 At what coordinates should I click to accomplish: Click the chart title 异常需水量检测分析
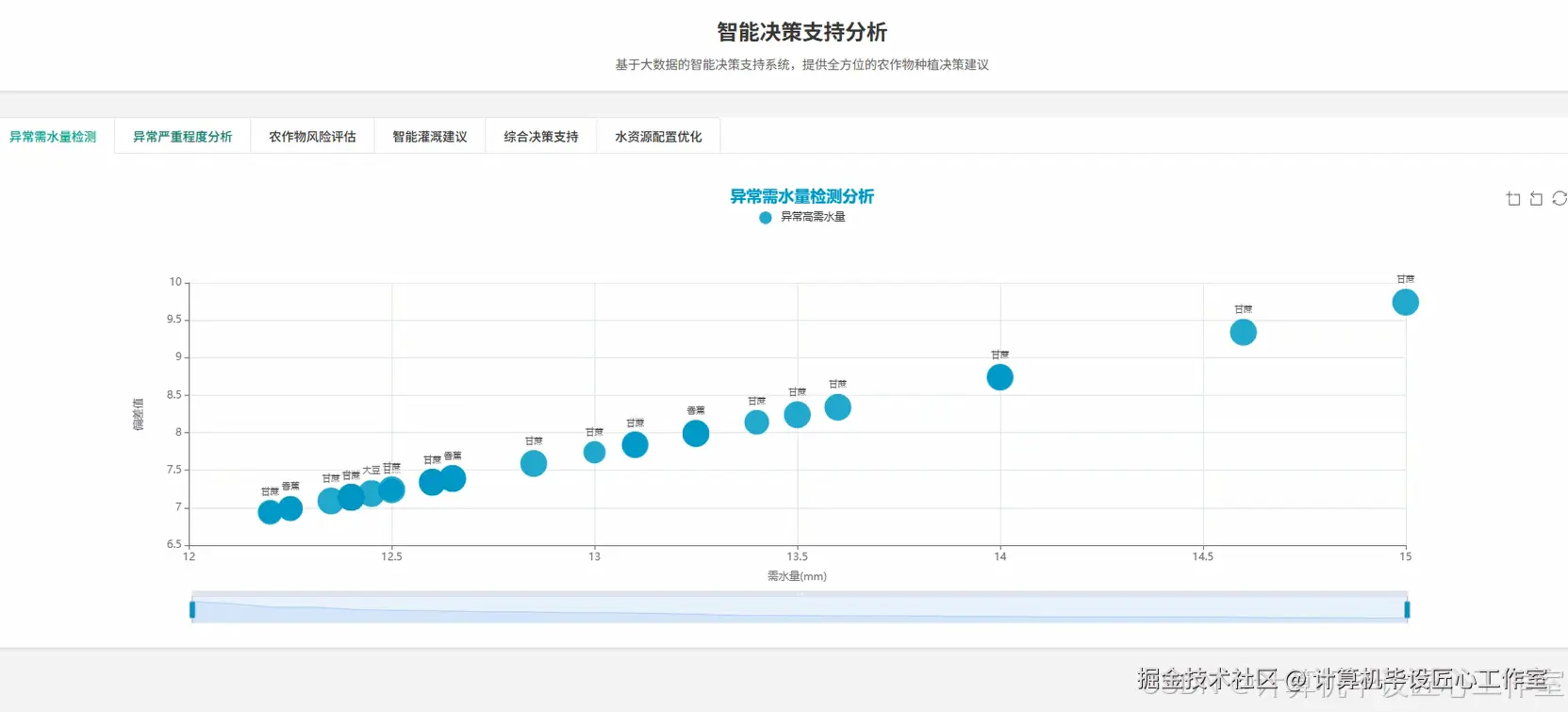tap(801, 196)
